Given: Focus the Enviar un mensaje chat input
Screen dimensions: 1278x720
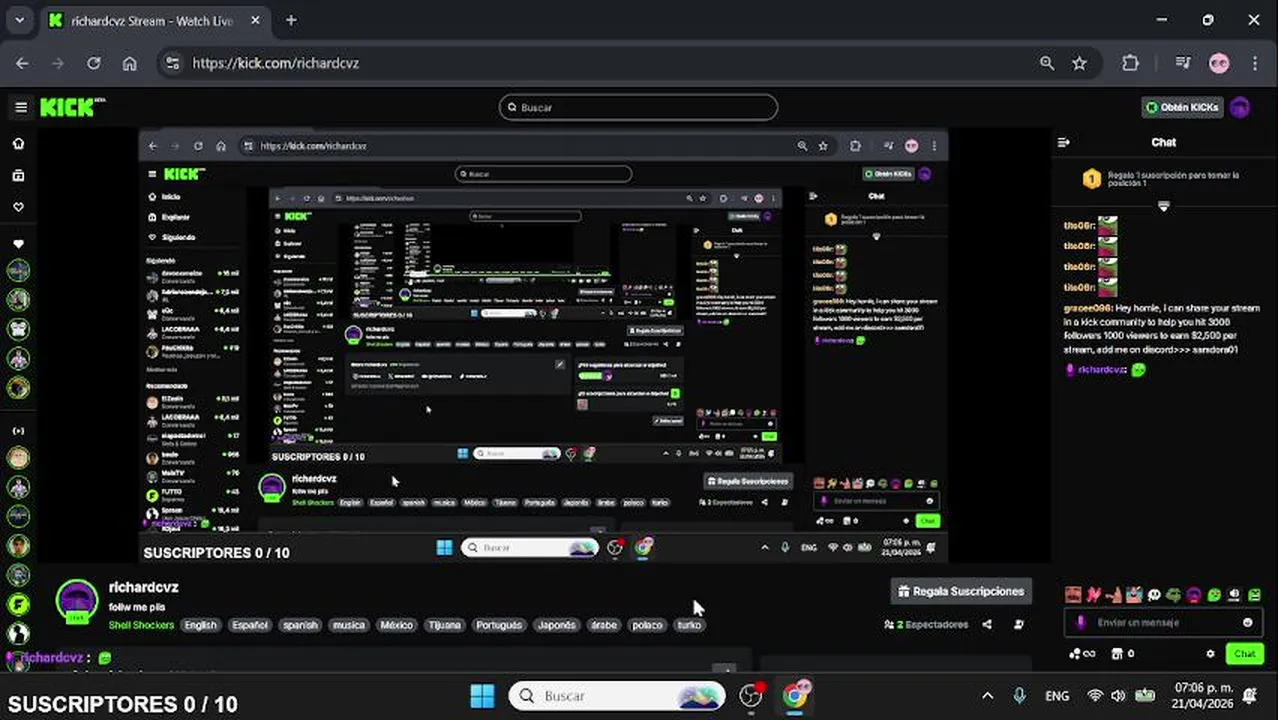Looking at the screenshot, I should pos(1164,622).
